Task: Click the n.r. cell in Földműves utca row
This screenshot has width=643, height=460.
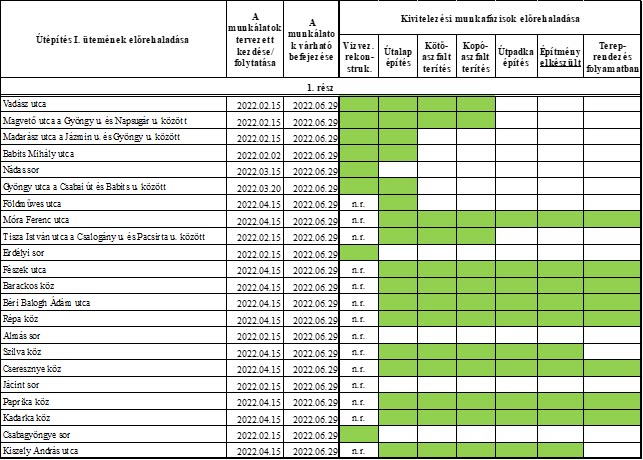Action: pos(359,203)
